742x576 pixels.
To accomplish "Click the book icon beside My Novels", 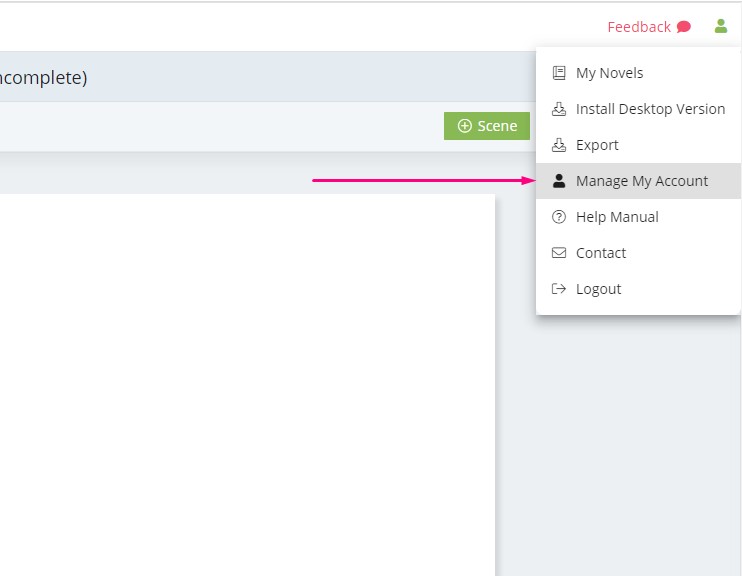I will (x=559, y=73).
